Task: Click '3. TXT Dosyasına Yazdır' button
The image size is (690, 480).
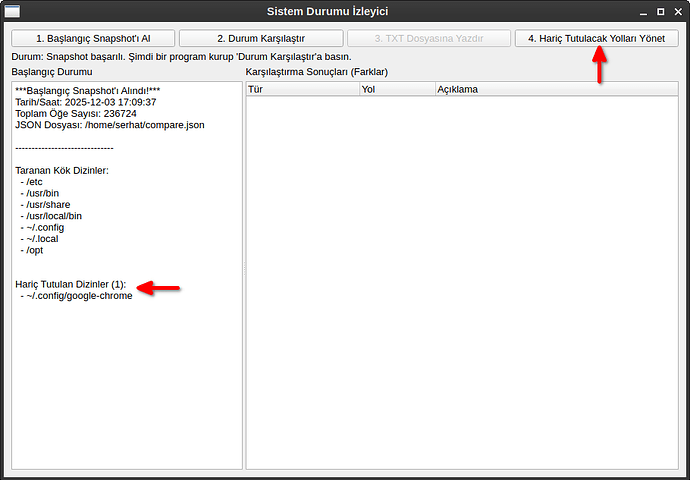Action: pyautogui.click(x=428, y=38)
